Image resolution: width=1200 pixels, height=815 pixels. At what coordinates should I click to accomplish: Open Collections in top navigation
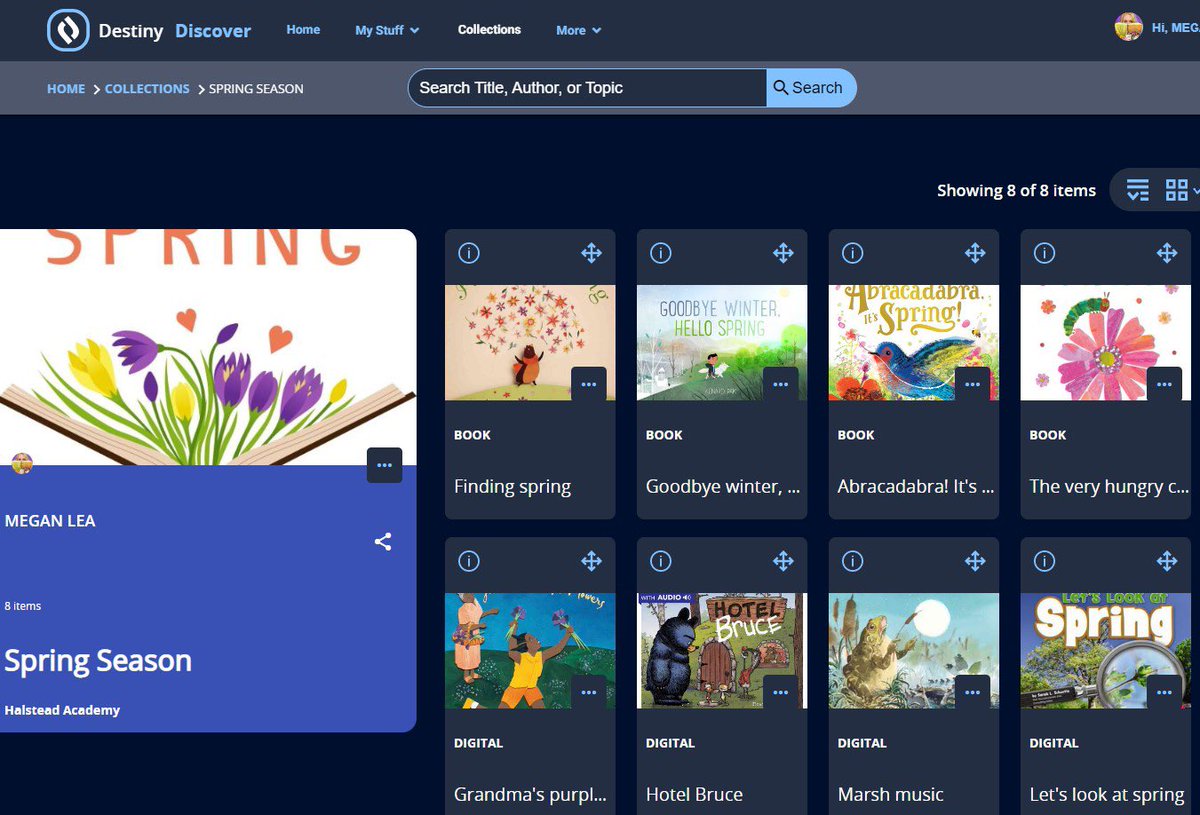point(489,30)
